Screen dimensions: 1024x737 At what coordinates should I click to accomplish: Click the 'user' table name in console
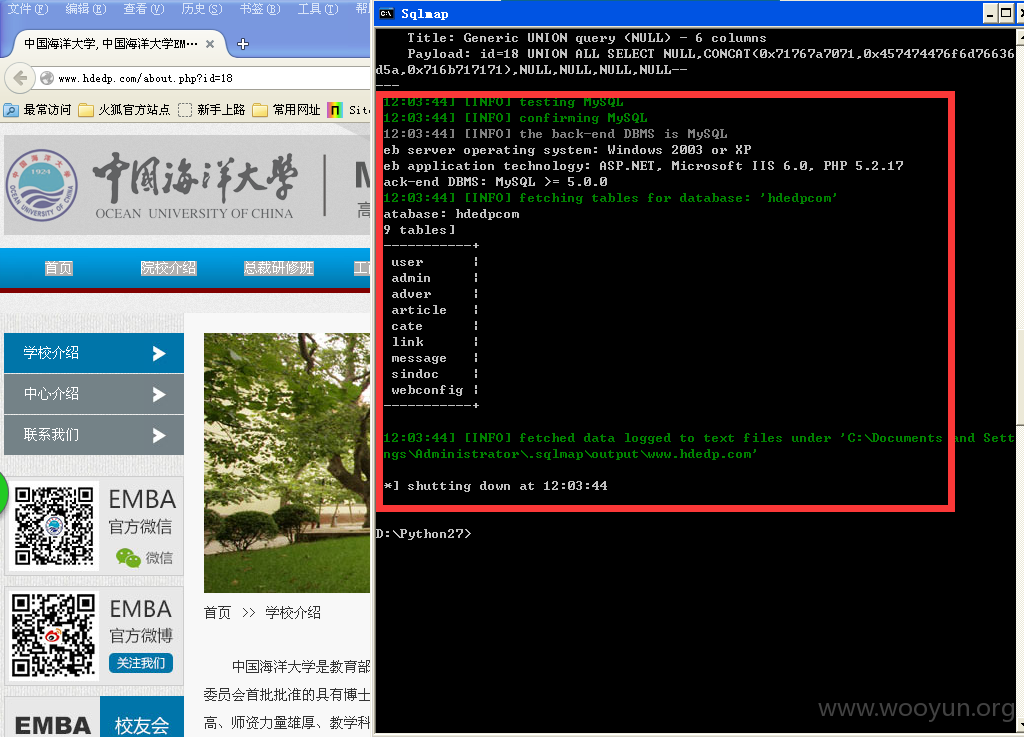pos(407,262)
